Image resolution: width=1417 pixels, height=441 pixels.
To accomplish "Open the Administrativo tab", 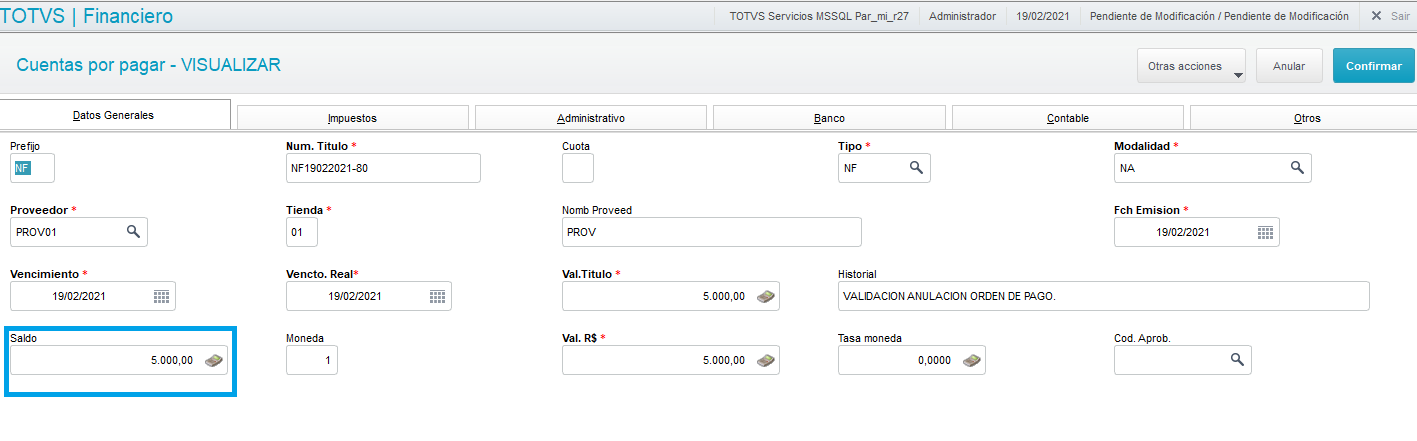I will [x=591, y=118].
